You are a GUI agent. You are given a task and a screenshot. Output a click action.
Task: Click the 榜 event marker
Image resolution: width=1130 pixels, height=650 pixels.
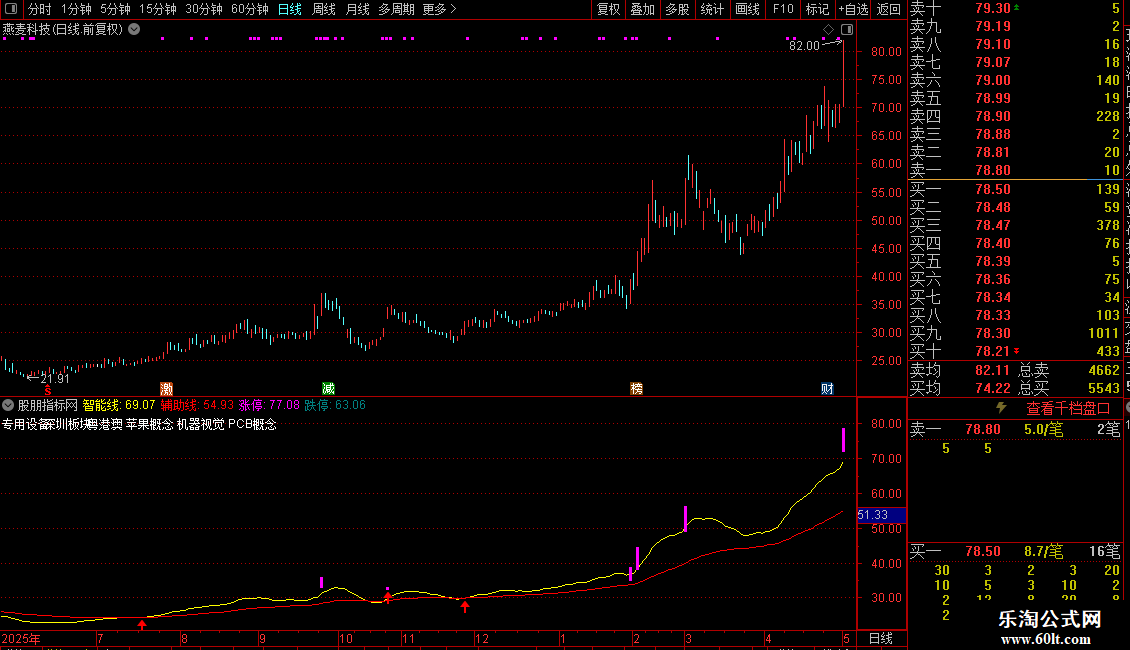point(636,389)
